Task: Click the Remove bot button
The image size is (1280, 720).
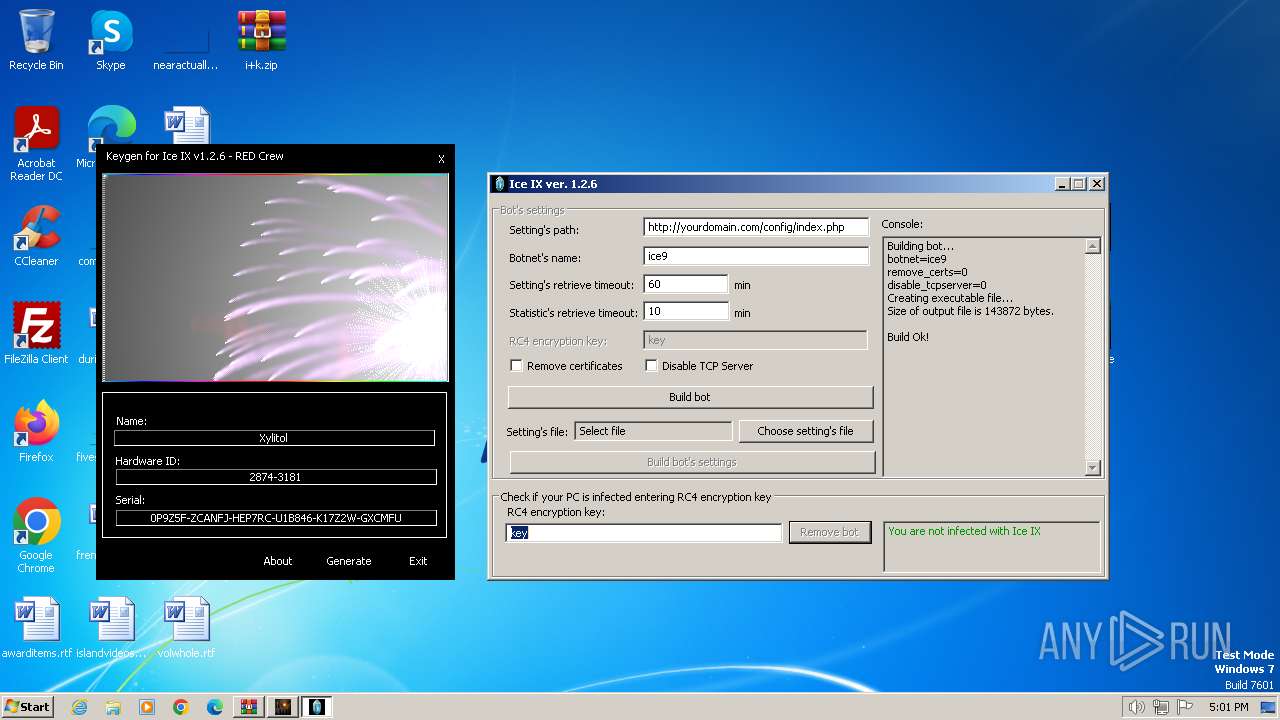Action: (829, 532)
